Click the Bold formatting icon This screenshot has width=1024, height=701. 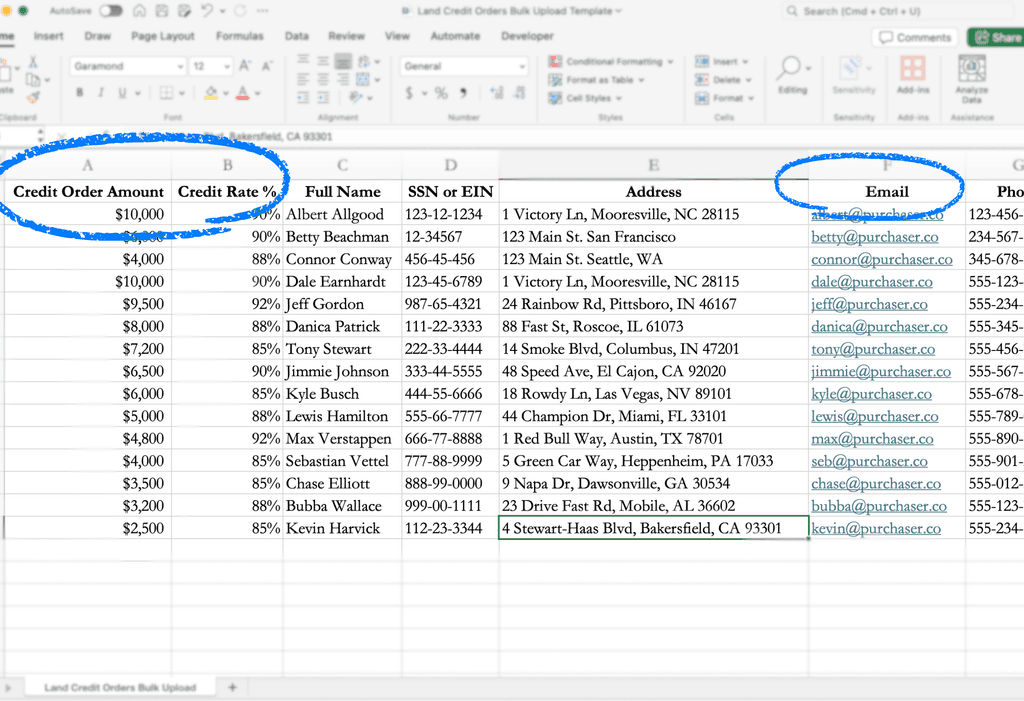point(80,93)
